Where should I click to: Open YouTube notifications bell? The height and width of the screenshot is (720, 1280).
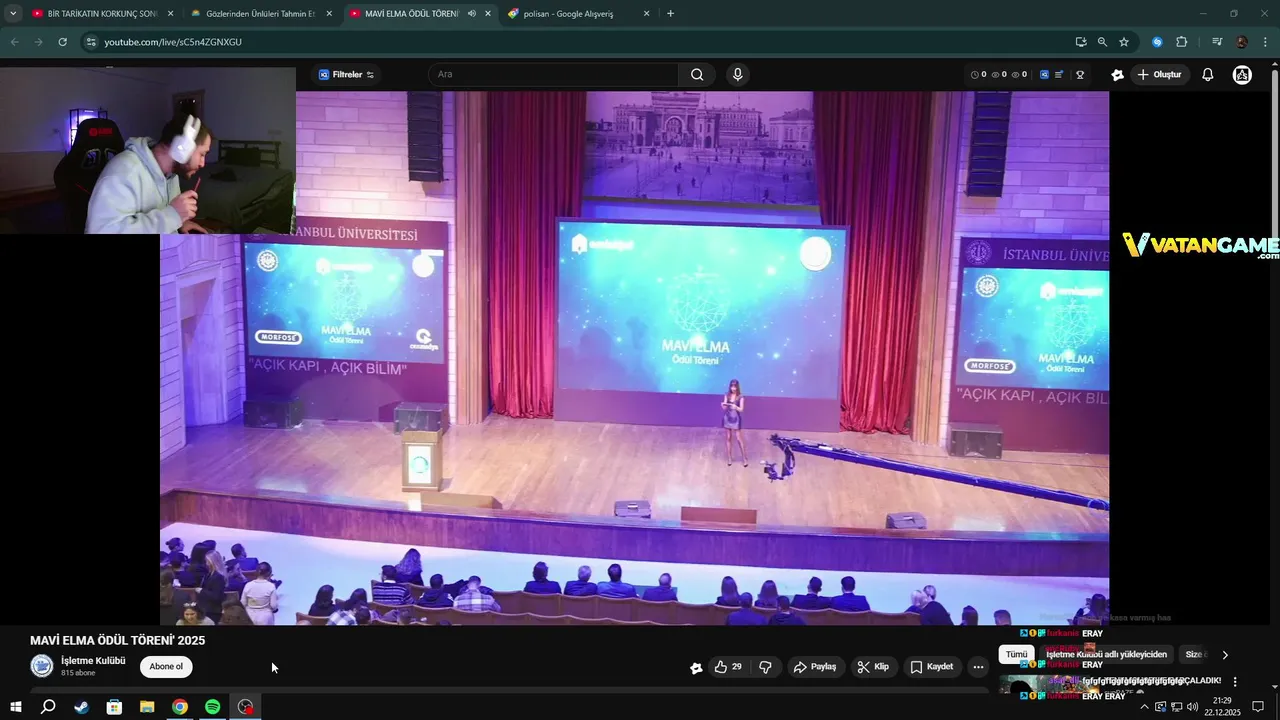(x=1208, y=75)
